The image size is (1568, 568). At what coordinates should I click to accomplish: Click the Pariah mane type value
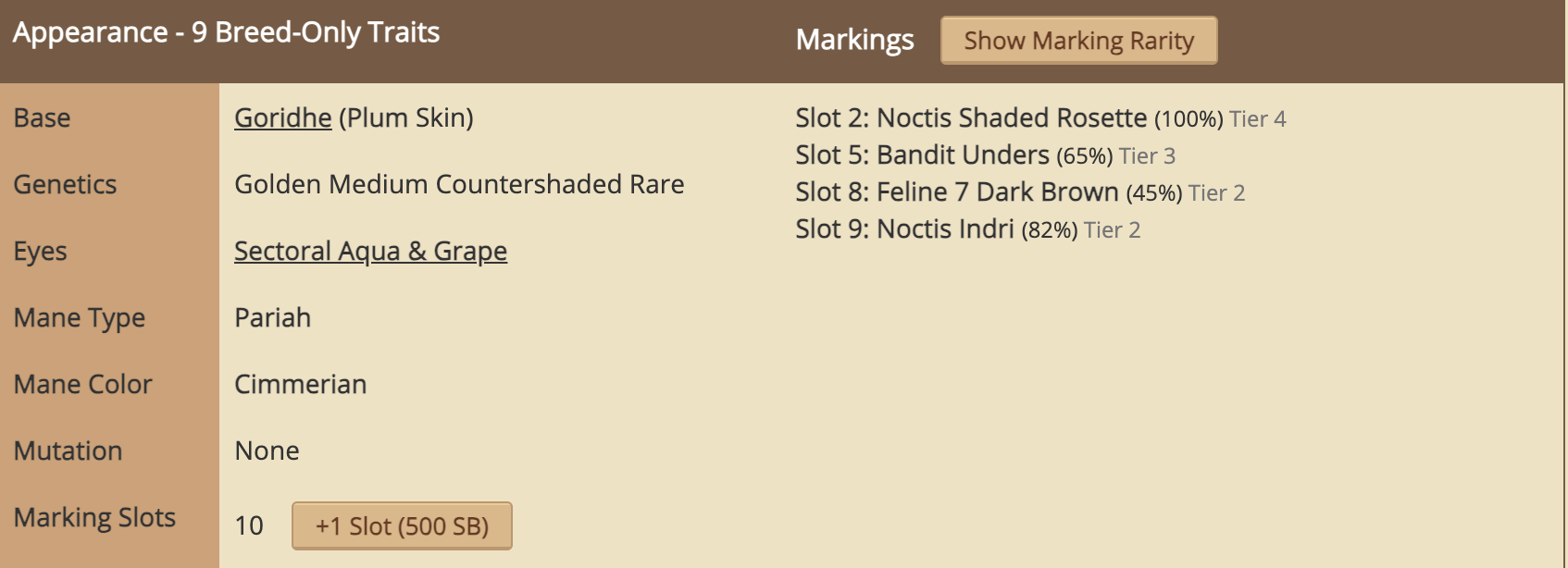272,318
